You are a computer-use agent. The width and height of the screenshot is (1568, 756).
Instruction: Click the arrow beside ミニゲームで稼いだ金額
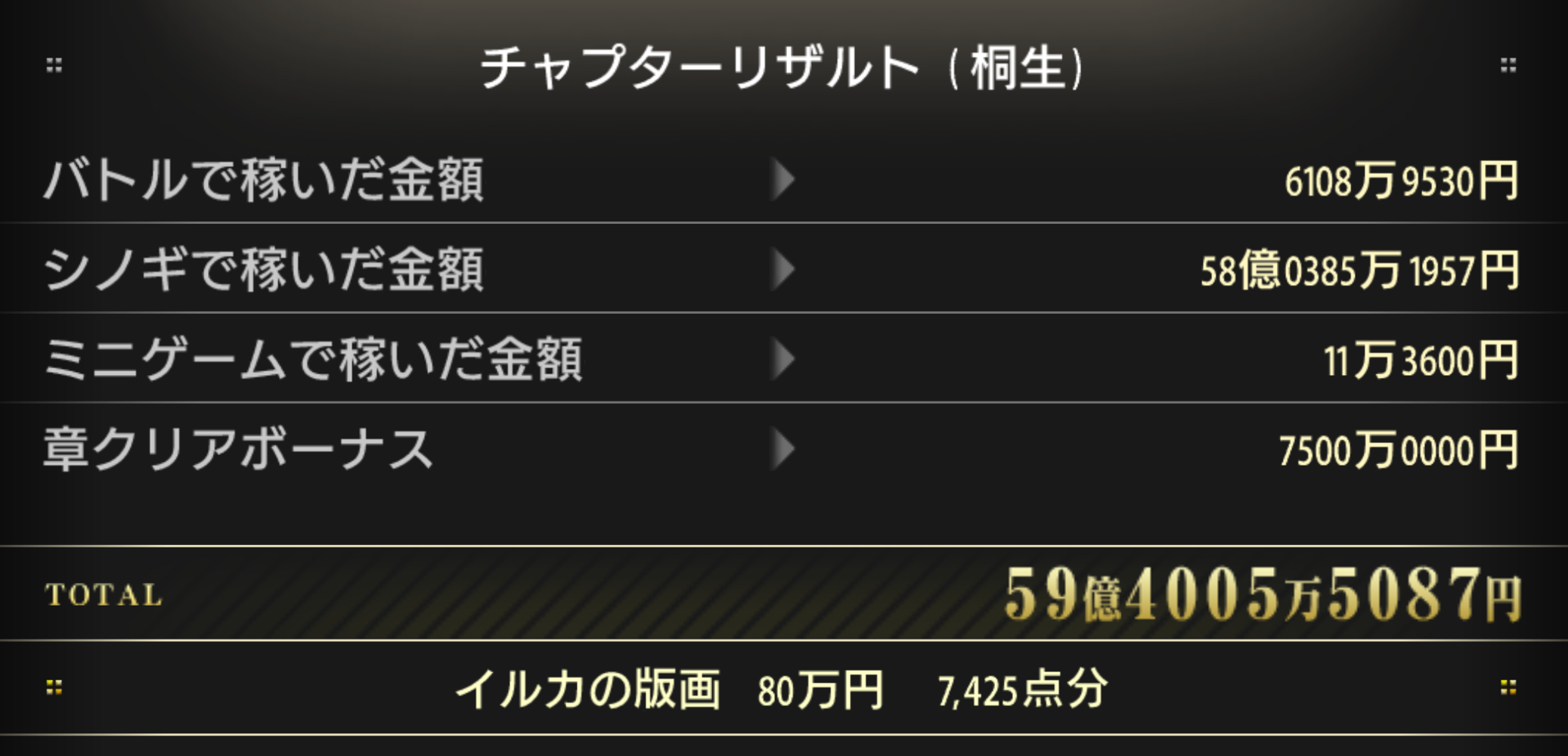pos(783,359)
